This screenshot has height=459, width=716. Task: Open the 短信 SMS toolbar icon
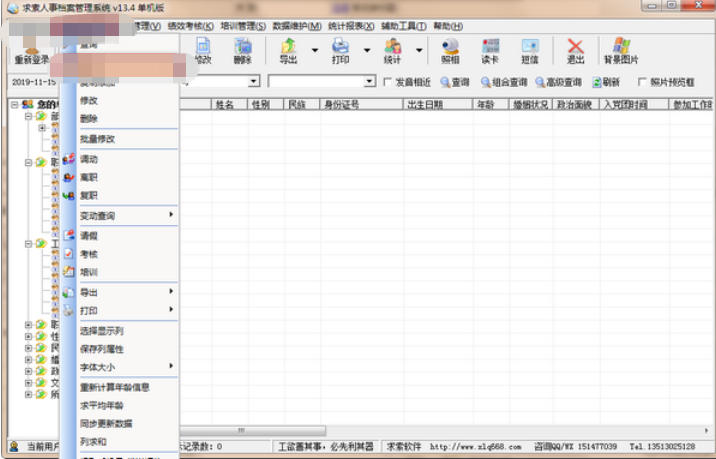[x=530, y=50]
